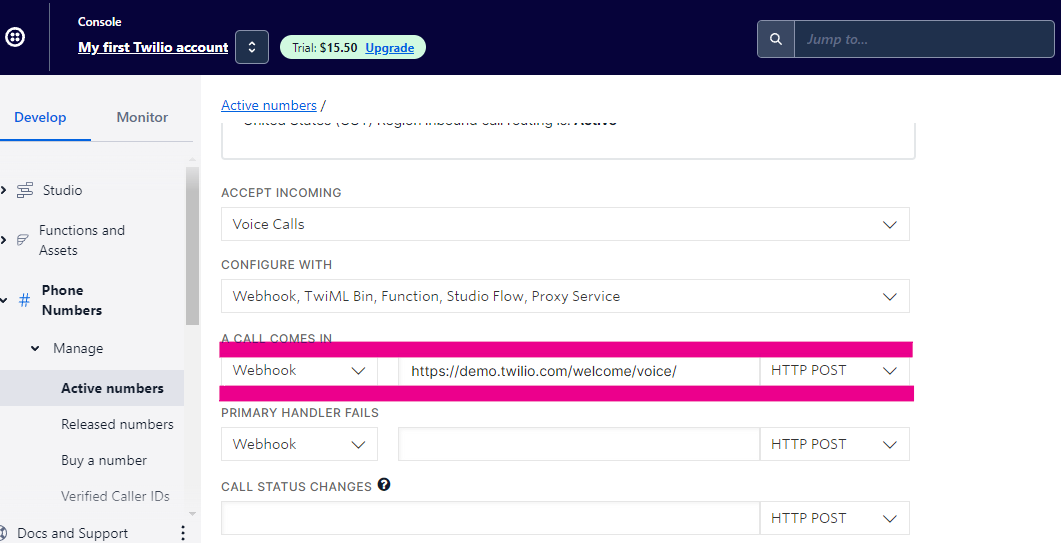
Task: Open the Primary Handler Fails Webhook dropdown
Action: tap(299, 444)
